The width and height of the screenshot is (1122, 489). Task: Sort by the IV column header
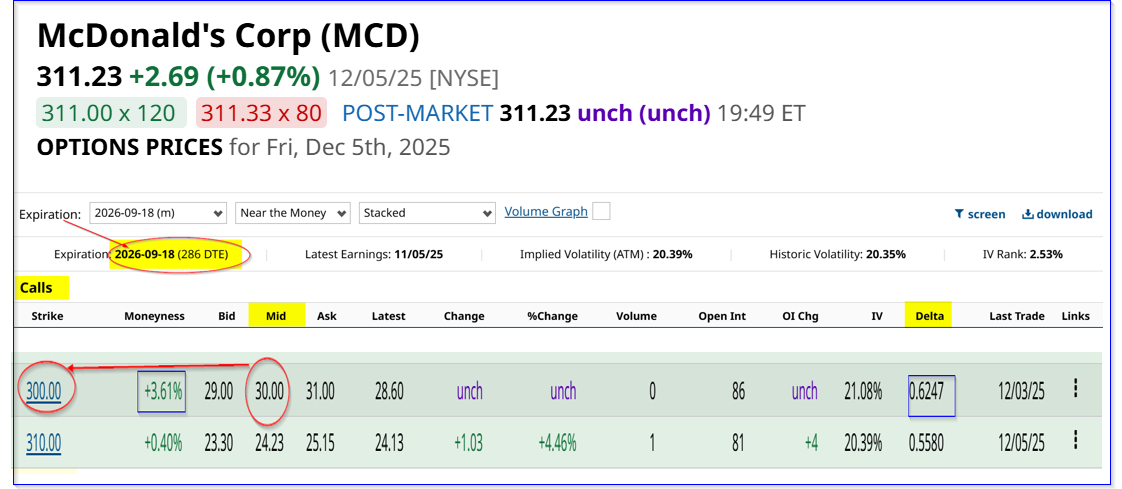877,316
